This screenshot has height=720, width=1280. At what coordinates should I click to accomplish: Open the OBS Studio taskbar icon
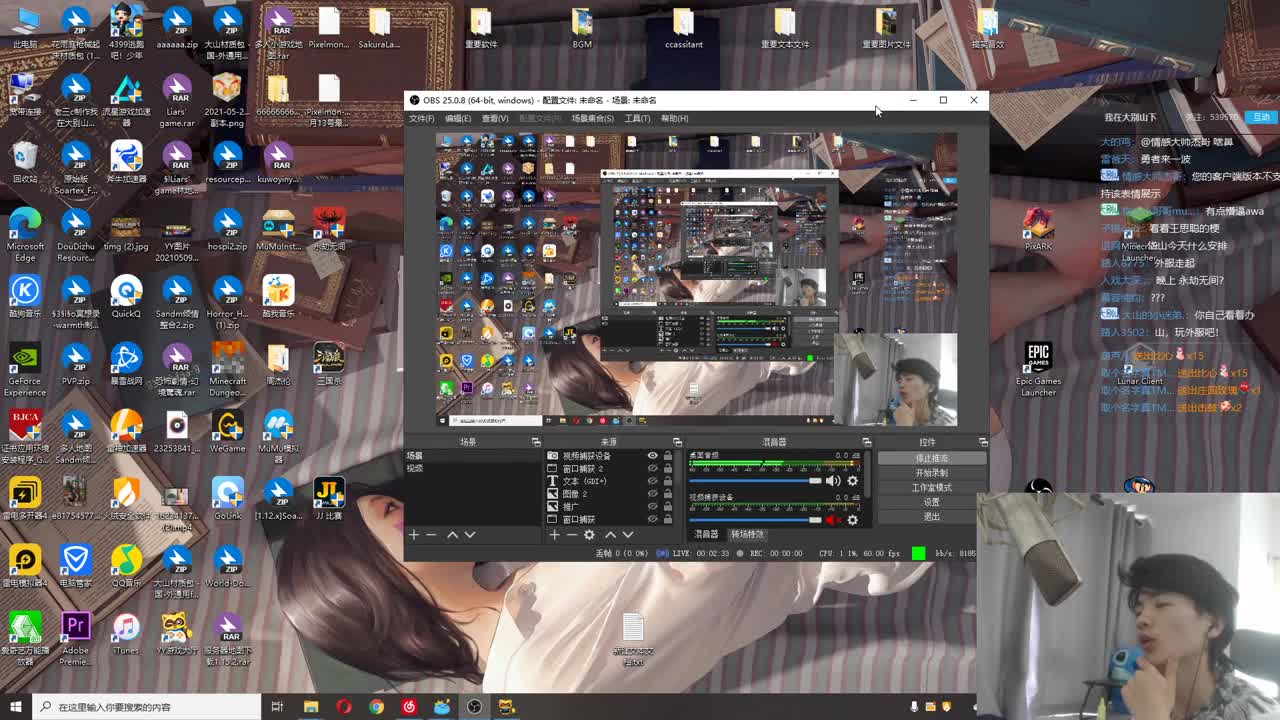474,707
